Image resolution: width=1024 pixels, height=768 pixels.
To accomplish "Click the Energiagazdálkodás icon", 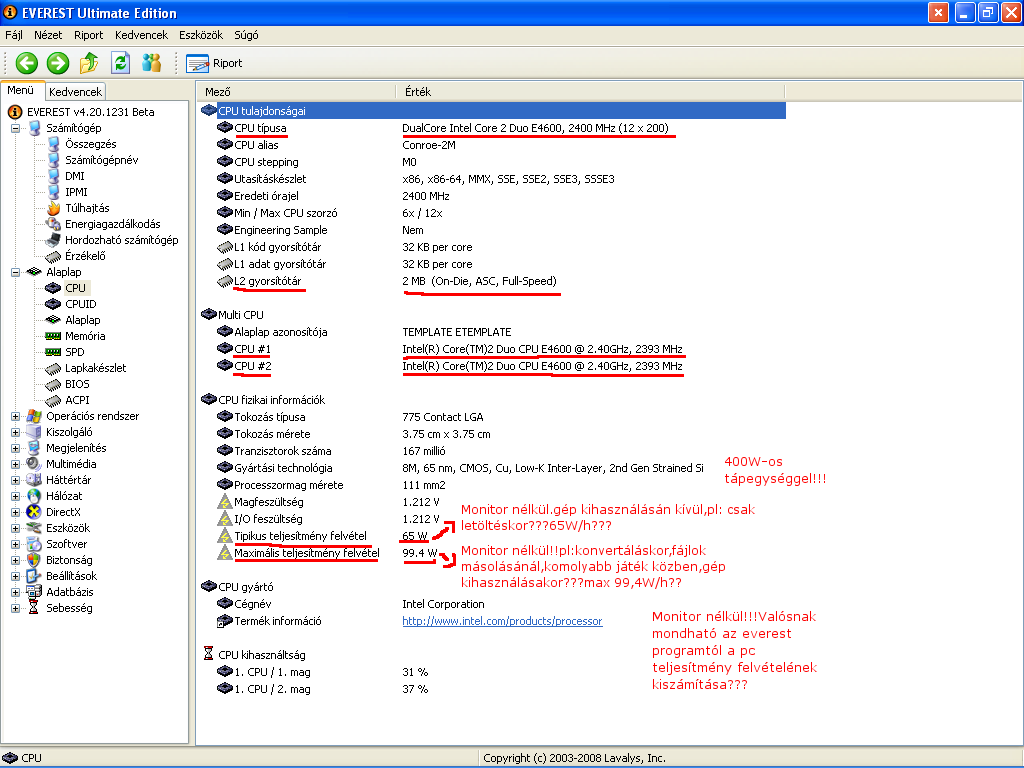I will pos(54,224).
